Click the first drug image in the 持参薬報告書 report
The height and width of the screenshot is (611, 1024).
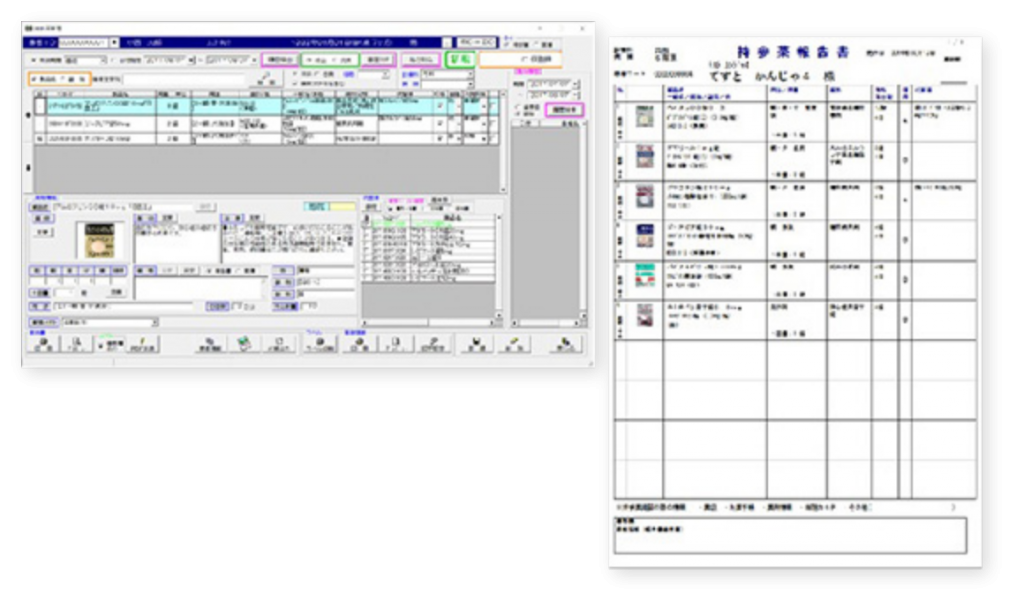[x=645, y=117]
